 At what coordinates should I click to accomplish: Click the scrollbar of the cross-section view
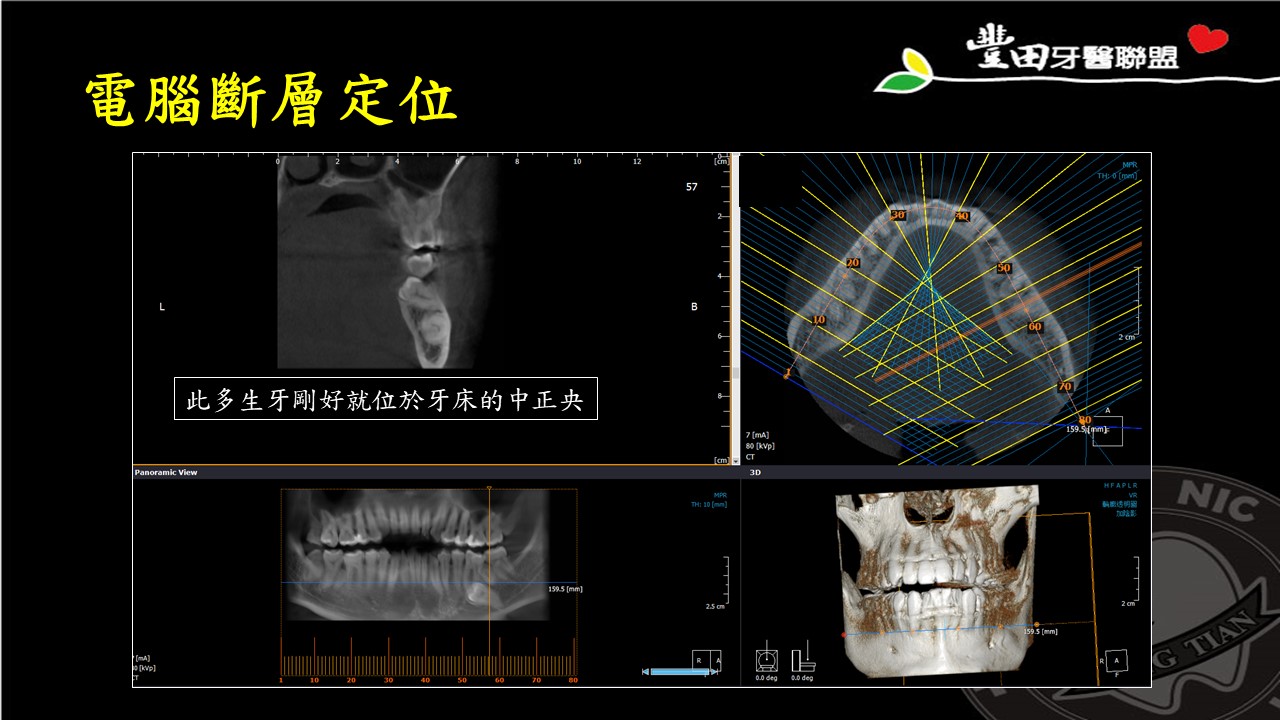point(735,308)
